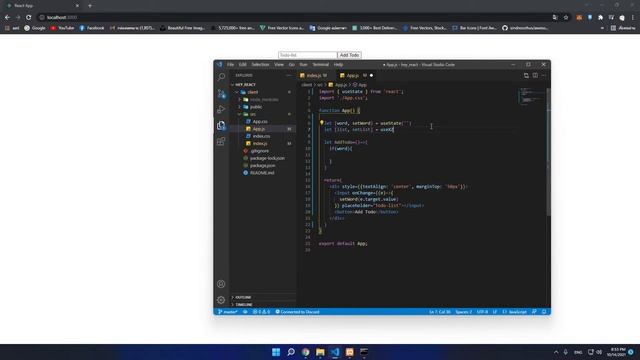
Task: Open package.json in the Explorer tree
Action: [x=262, y=166]
